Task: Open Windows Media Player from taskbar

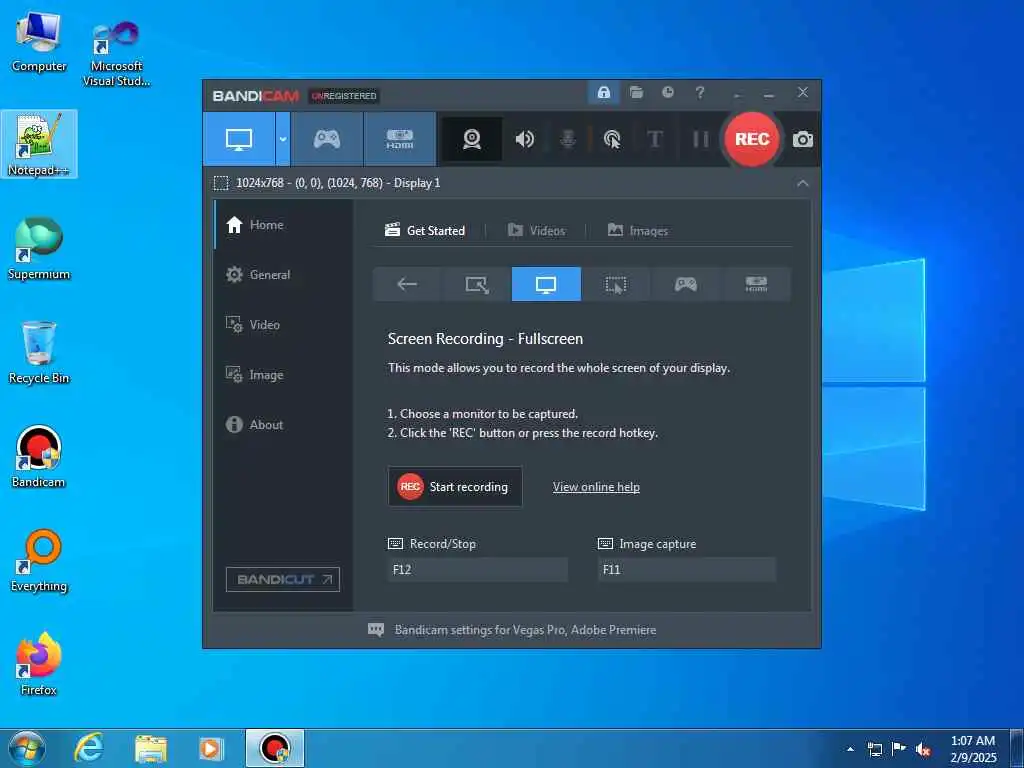Action: point(211,748)
